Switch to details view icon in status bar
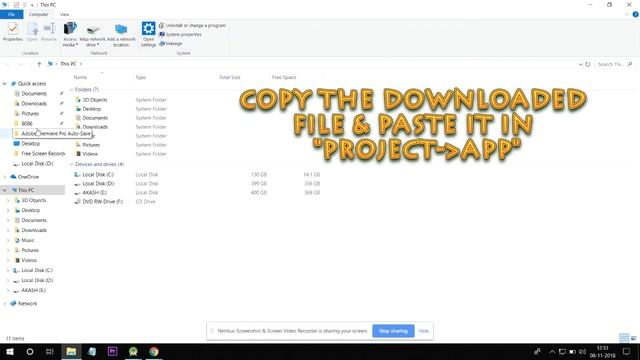The image size is (640, 360). click(x=624, y=338)
